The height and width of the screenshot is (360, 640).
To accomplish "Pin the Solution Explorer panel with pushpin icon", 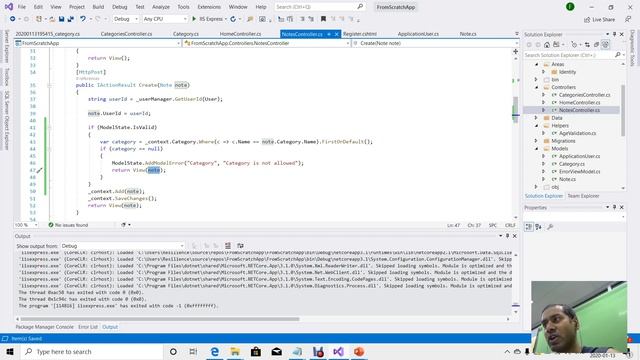I will [615, 34].
